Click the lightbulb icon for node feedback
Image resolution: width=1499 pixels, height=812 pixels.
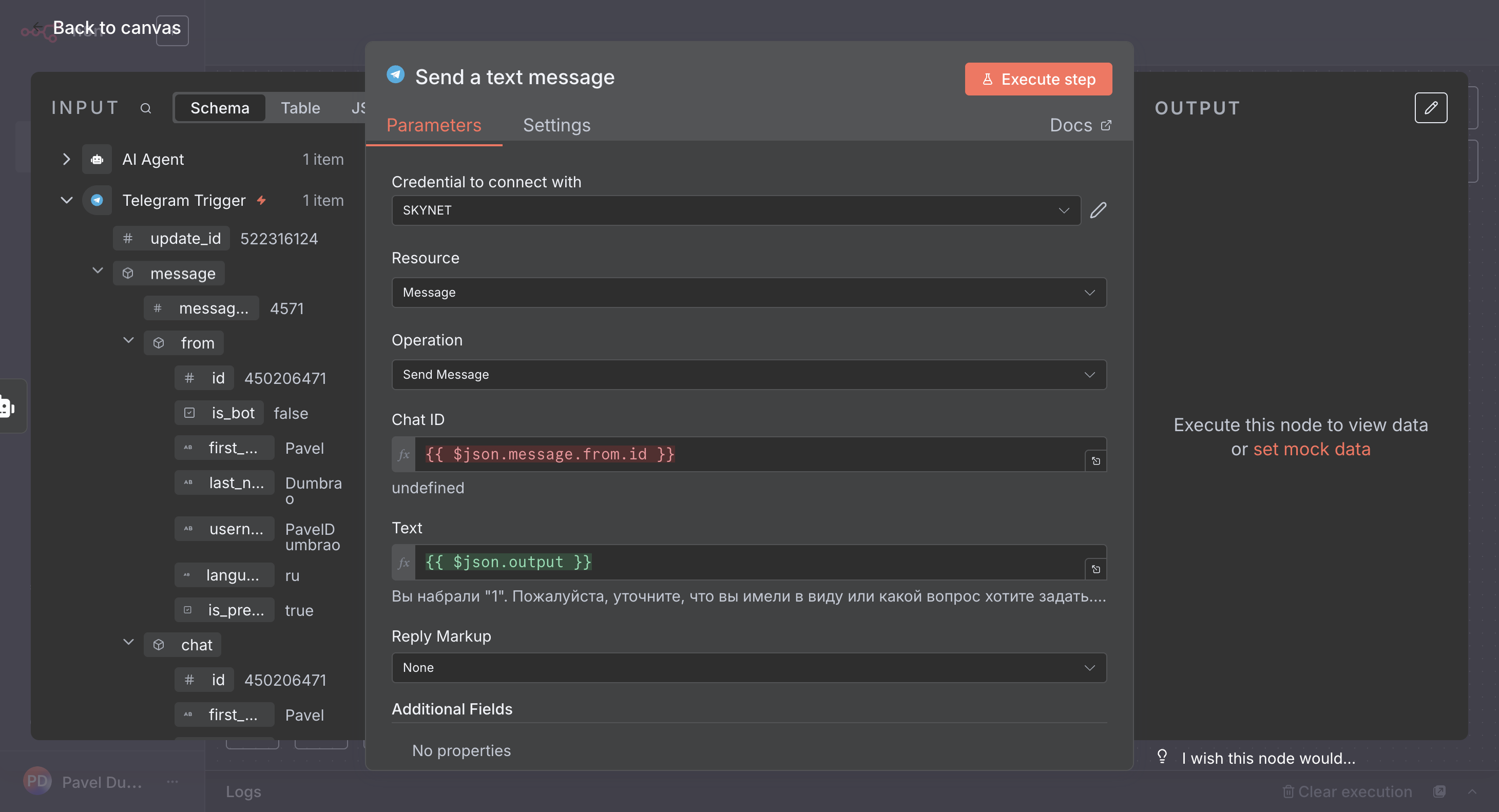pos(1162,756)
